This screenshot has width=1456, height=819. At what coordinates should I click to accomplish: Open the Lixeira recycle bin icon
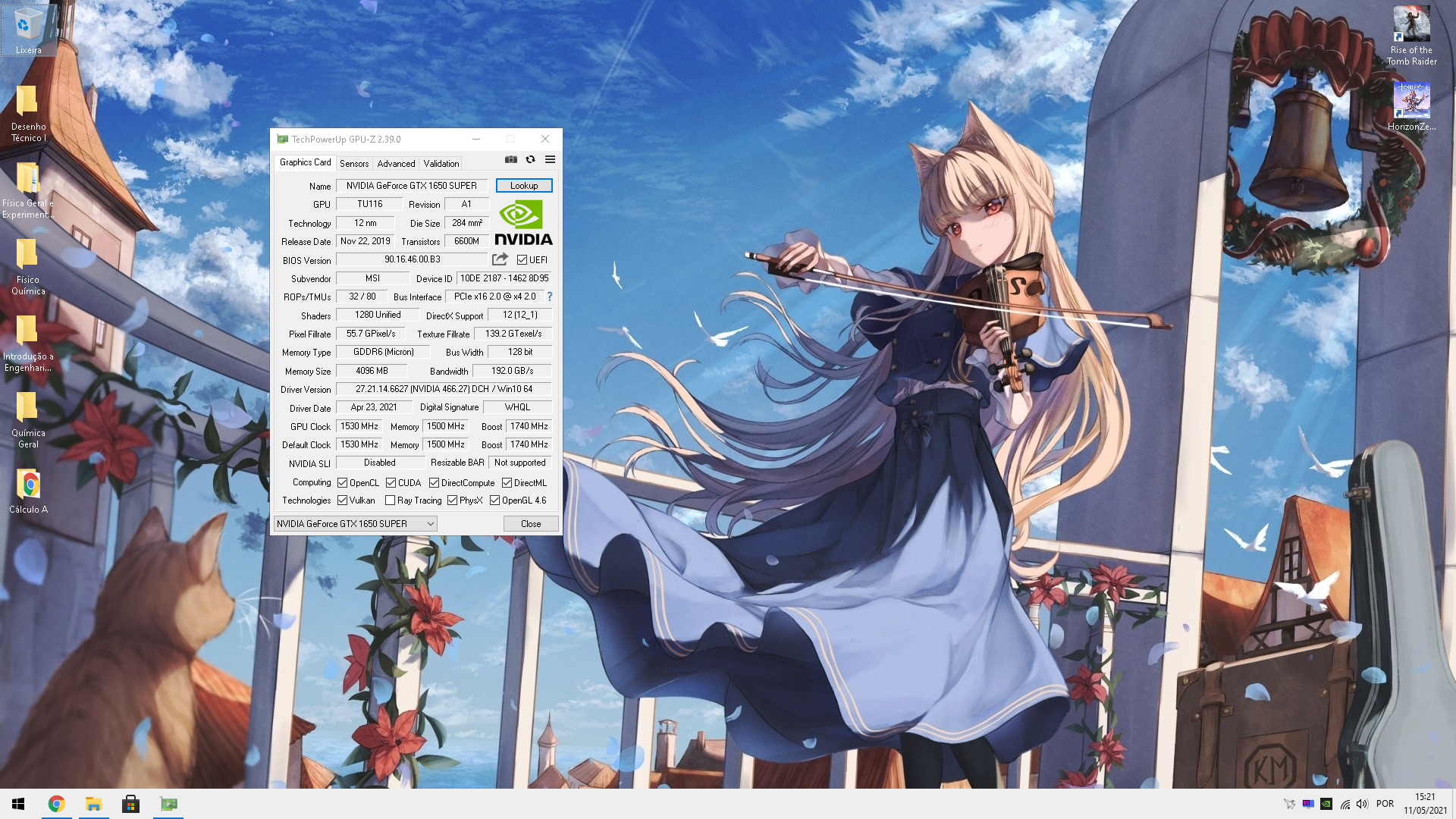(x=28, y=30)
